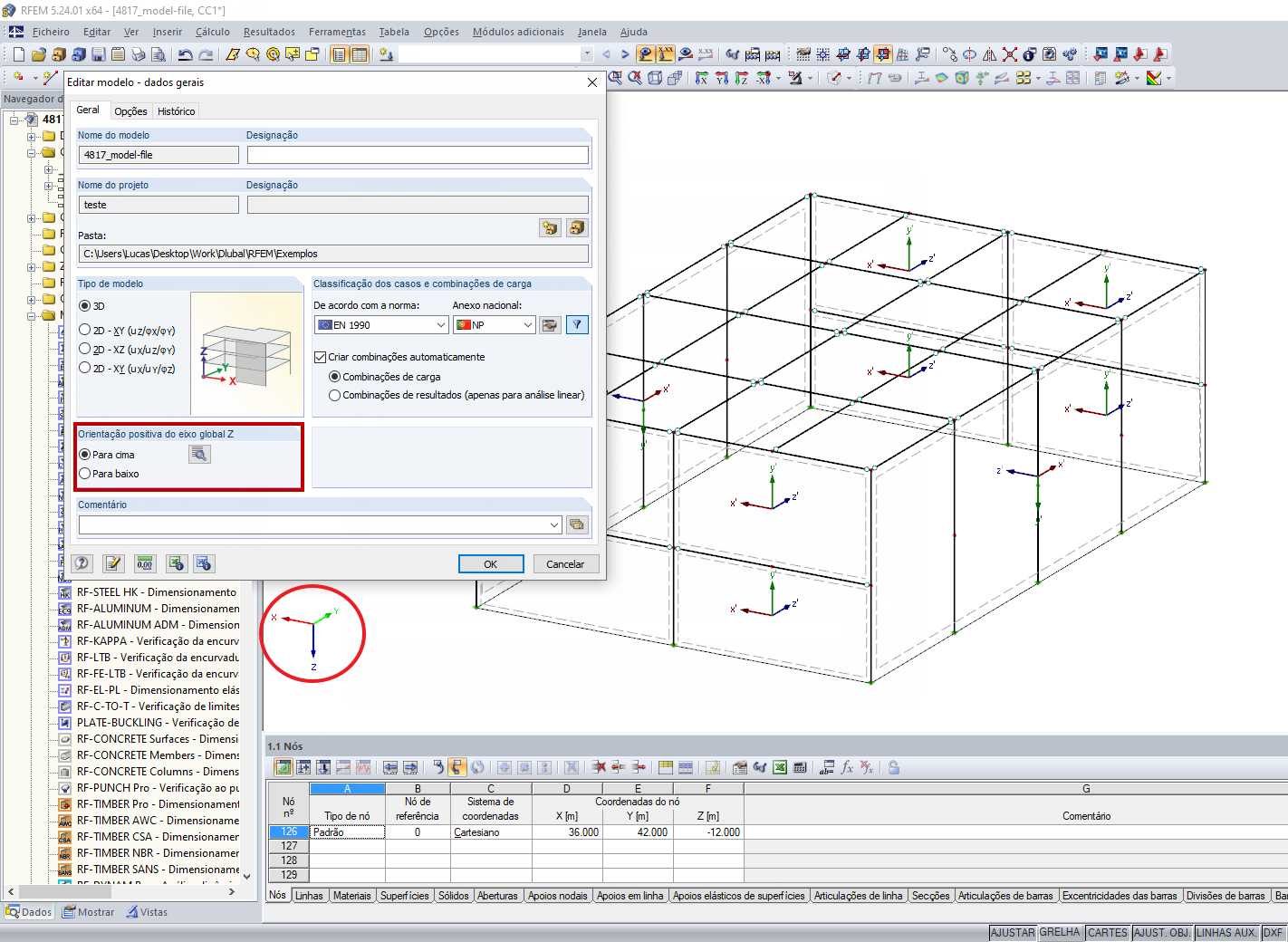Click the view in Y direction icon

pyautogui.click(x=722, y=78)
